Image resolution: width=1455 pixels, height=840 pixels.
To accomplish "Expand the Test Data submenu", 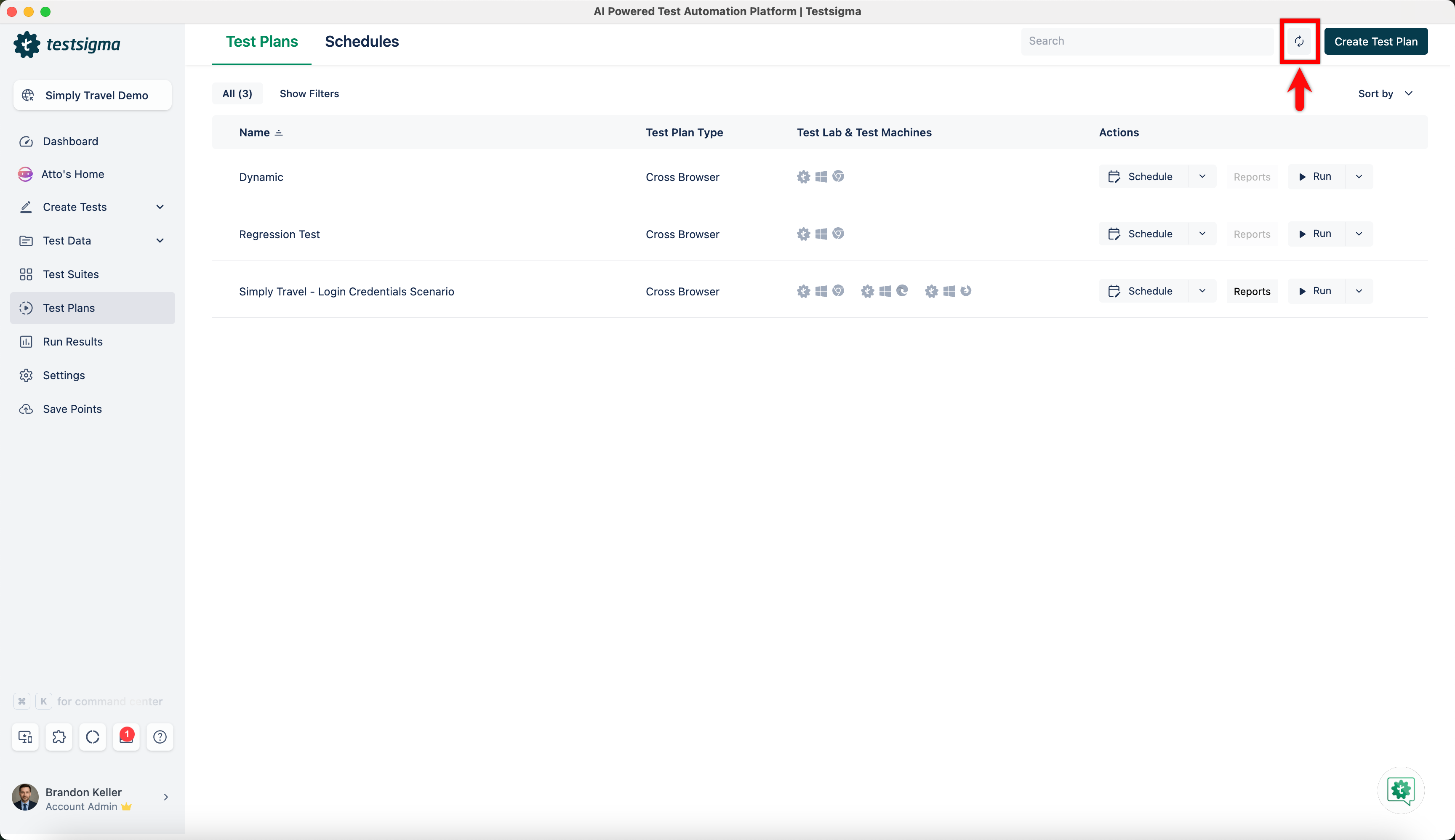I will (160, 241).
